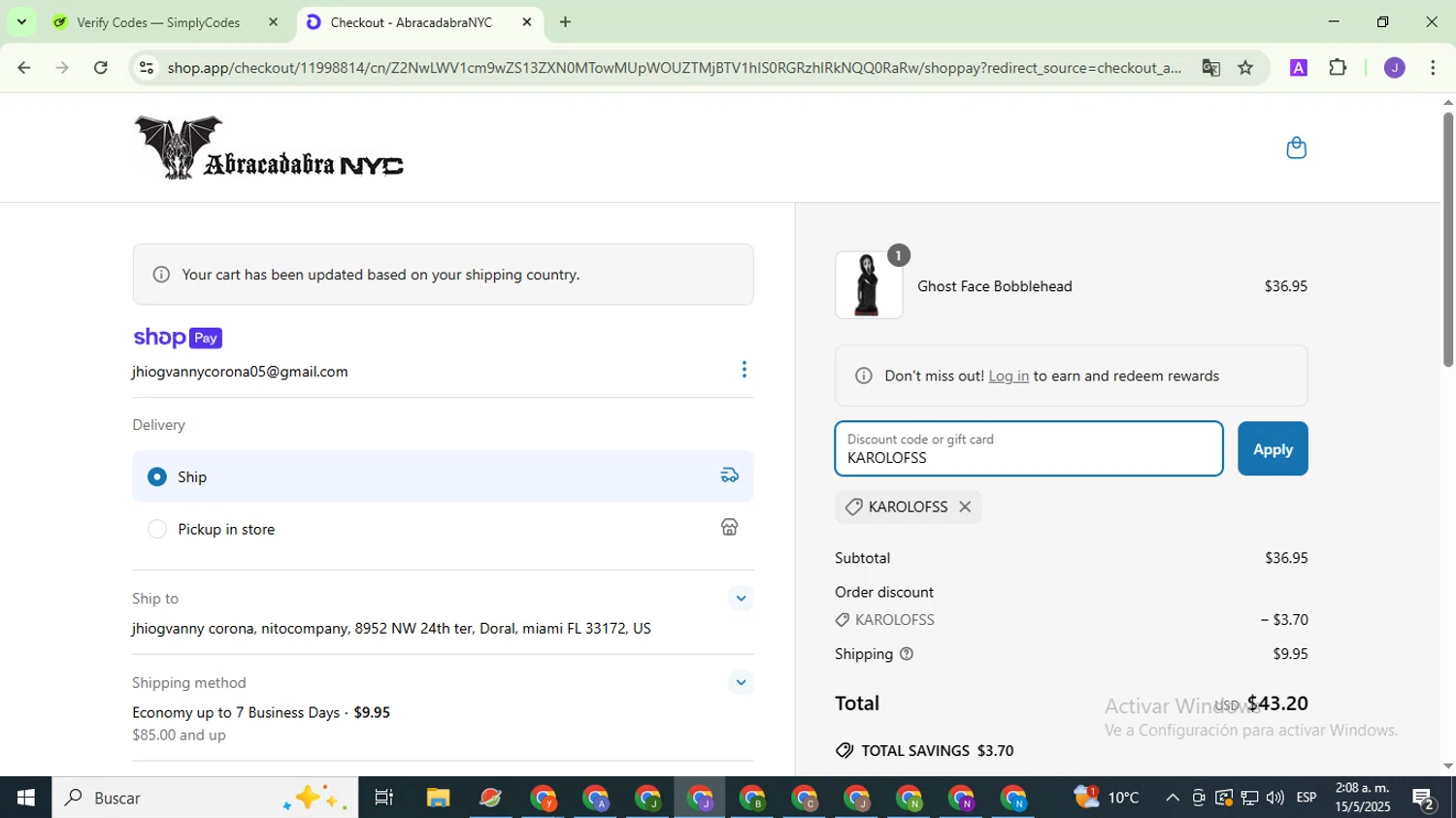Viewport: 1456px width, 818px height.
Task: Open File Explorer from the taskbar
Action: (x=438, y=798)
